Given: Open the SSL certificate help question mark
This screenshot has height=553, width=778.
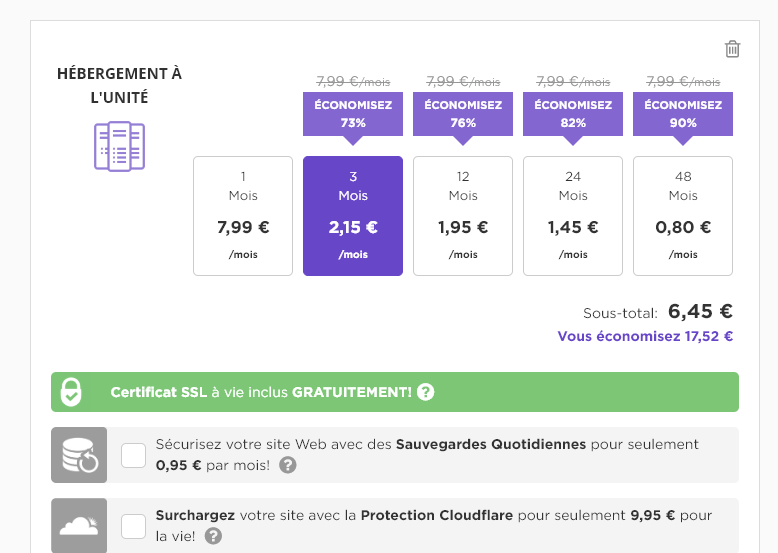Looking at the screenshot, I should click(x=425, y=392).
